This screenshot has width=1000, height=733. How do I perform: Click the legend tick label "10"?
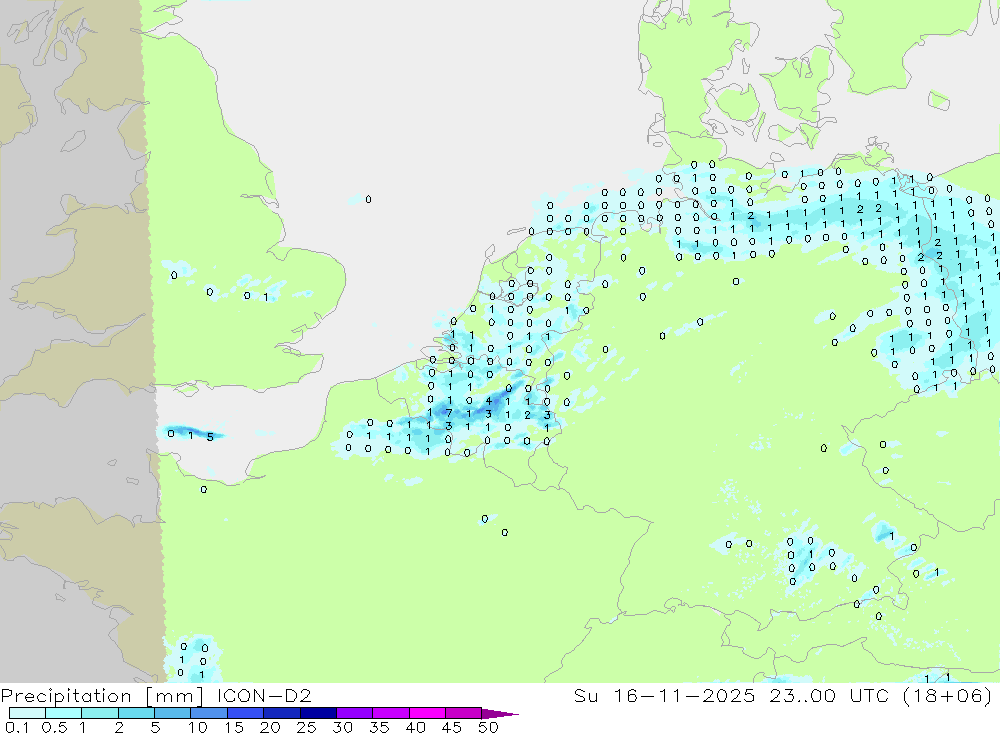(x=198, y=727)
